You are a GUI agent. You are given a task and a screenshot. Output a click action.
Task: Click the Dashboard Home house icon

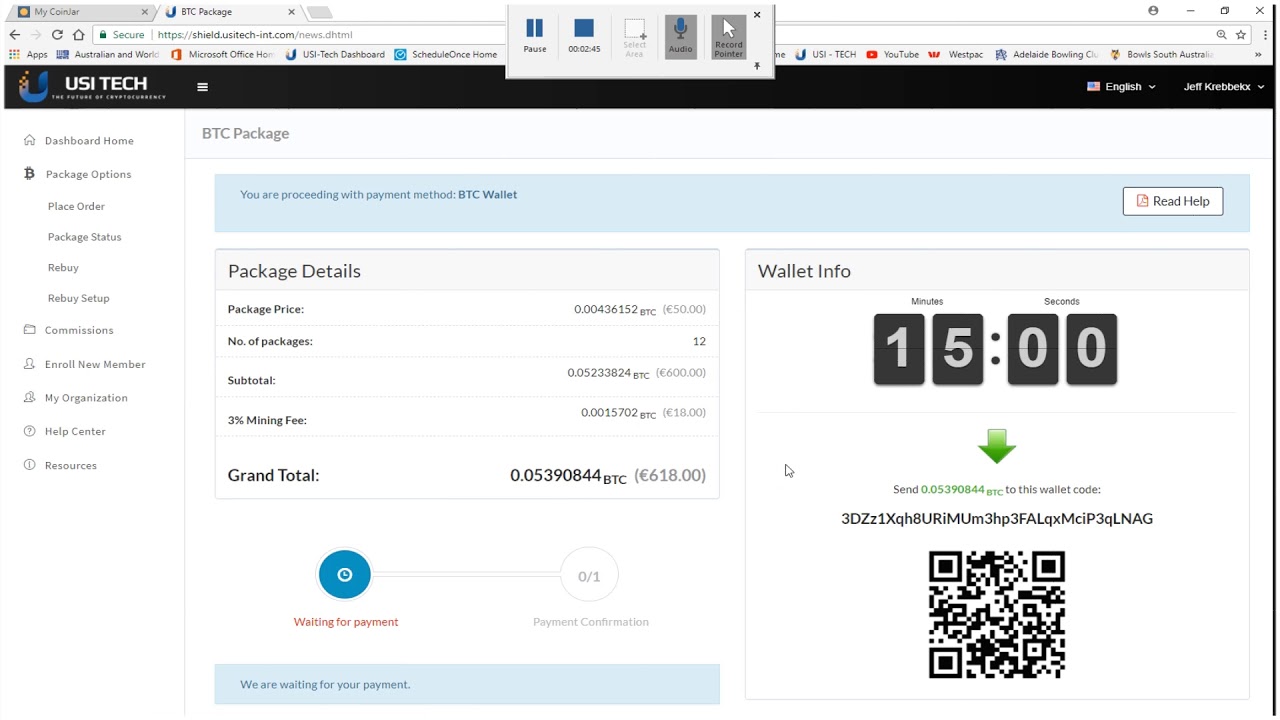click(x=30, y=140)
